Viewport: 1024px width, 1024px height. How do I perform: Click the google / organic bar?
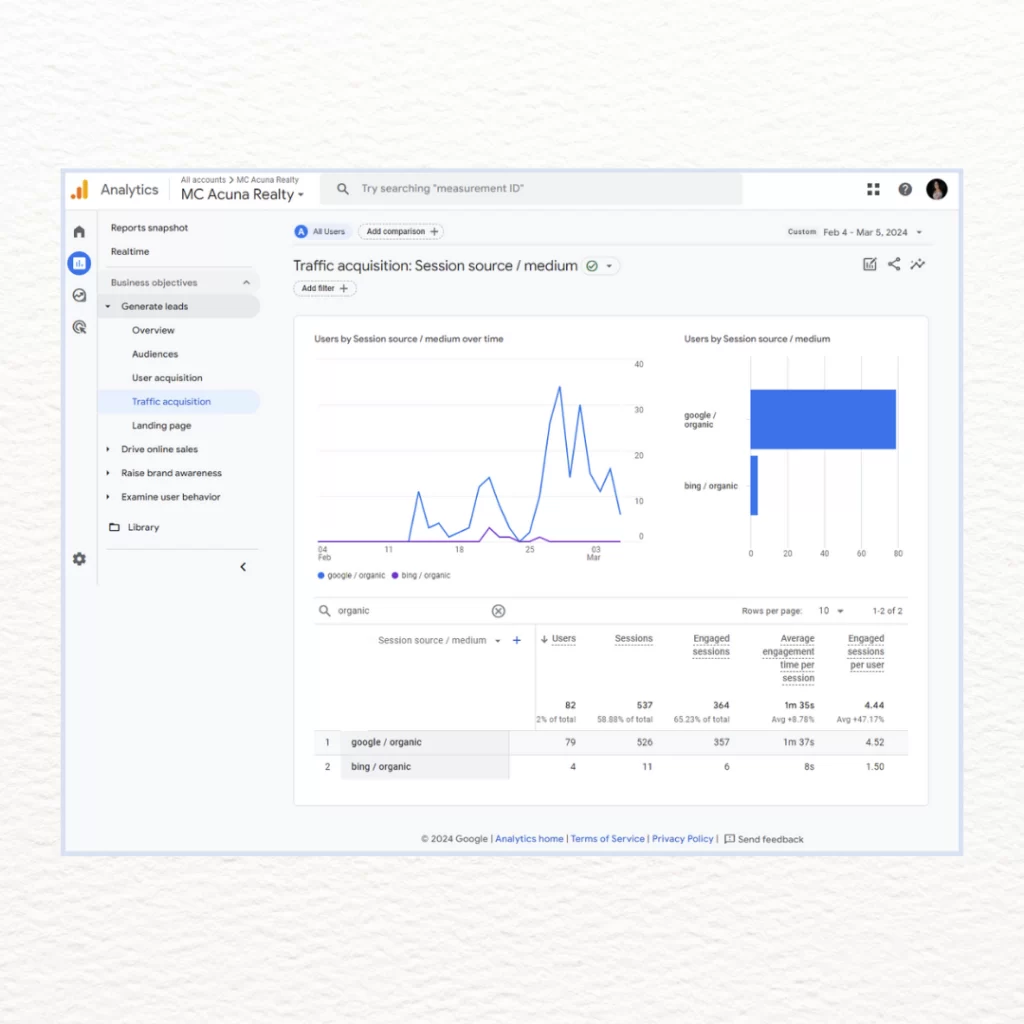(x=823, y=419)
